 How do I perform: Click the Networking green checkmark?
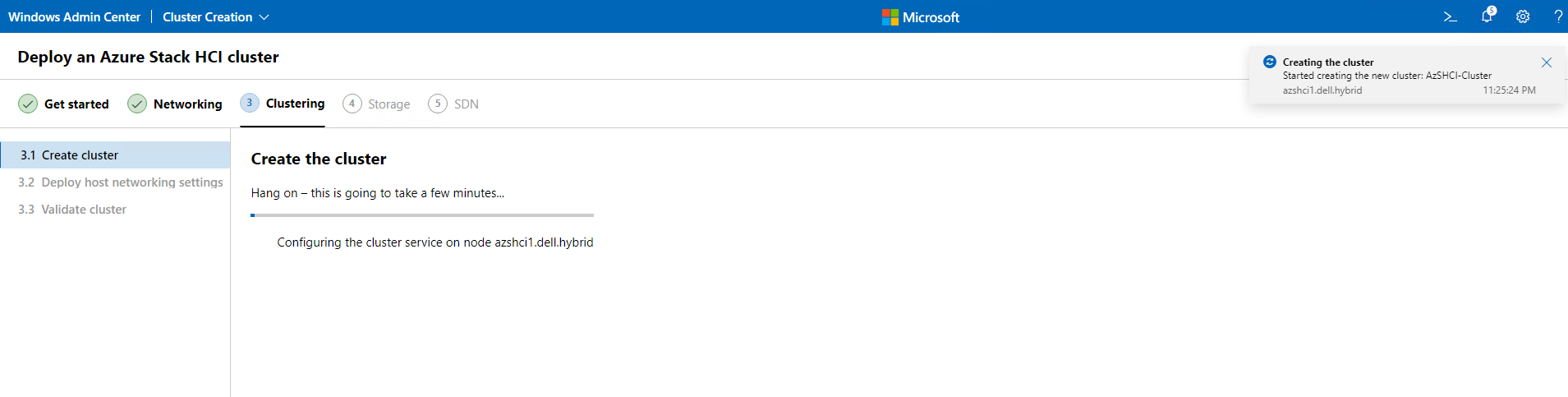click(137, 104)
